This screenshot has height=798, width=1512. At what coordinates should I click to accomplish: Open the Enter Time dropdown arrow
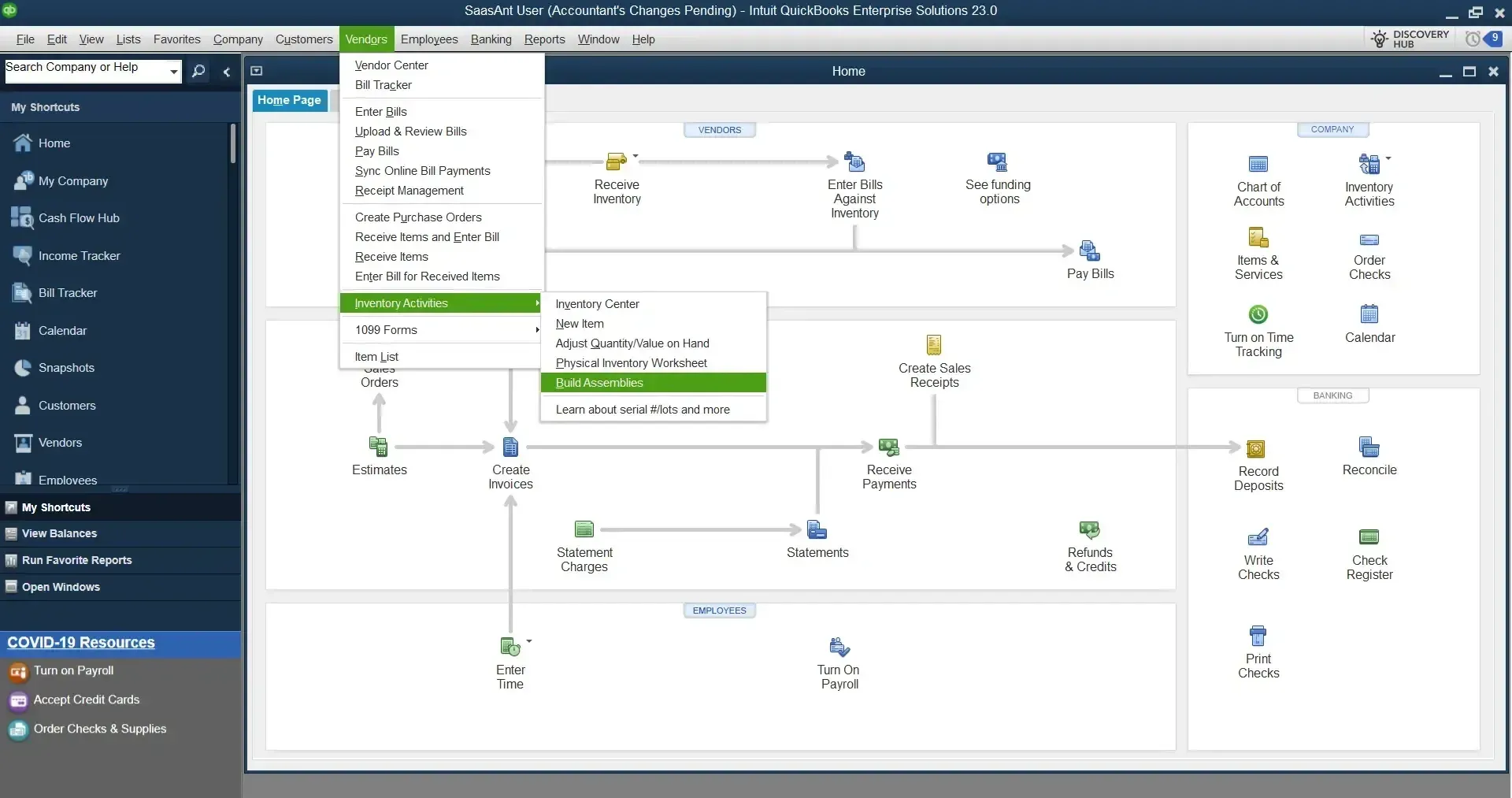(x=528, y=640)
